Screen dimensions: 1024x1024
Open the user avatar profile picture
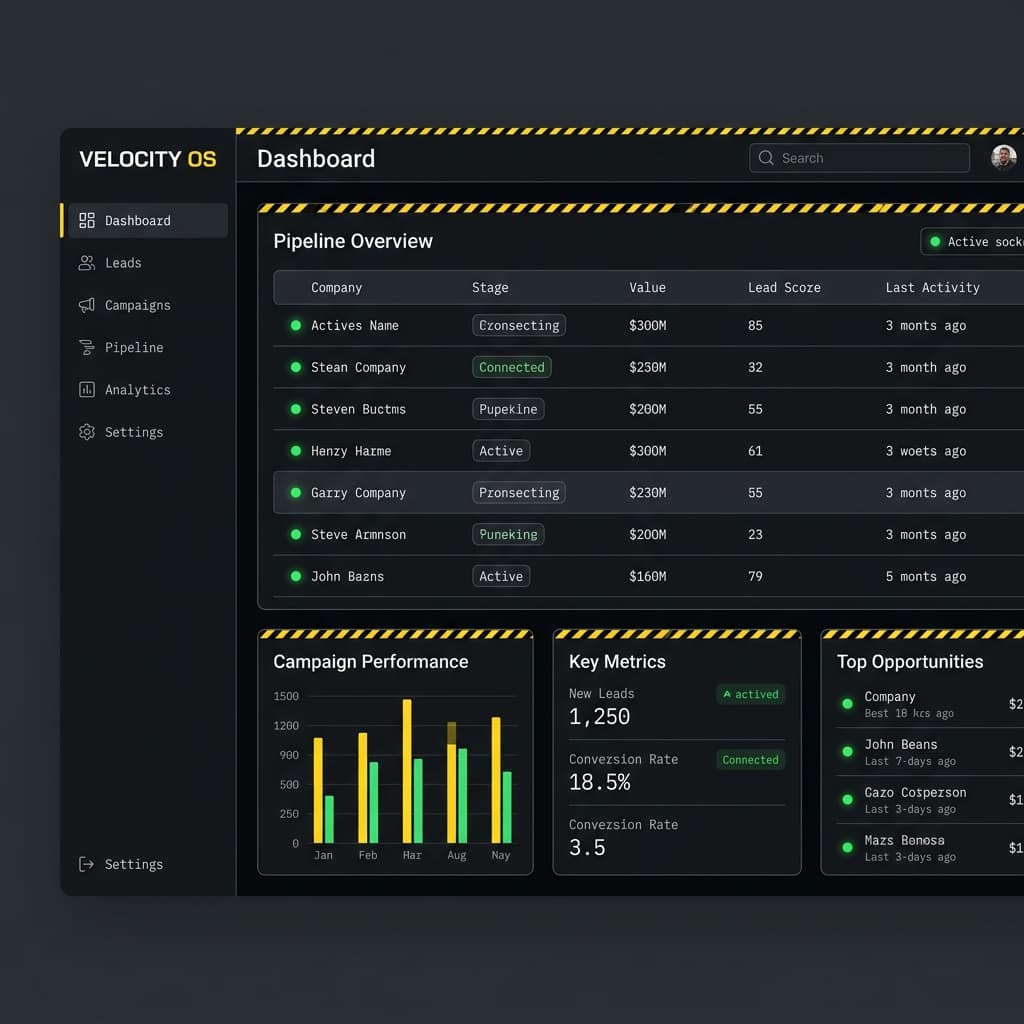(1003, 157)
